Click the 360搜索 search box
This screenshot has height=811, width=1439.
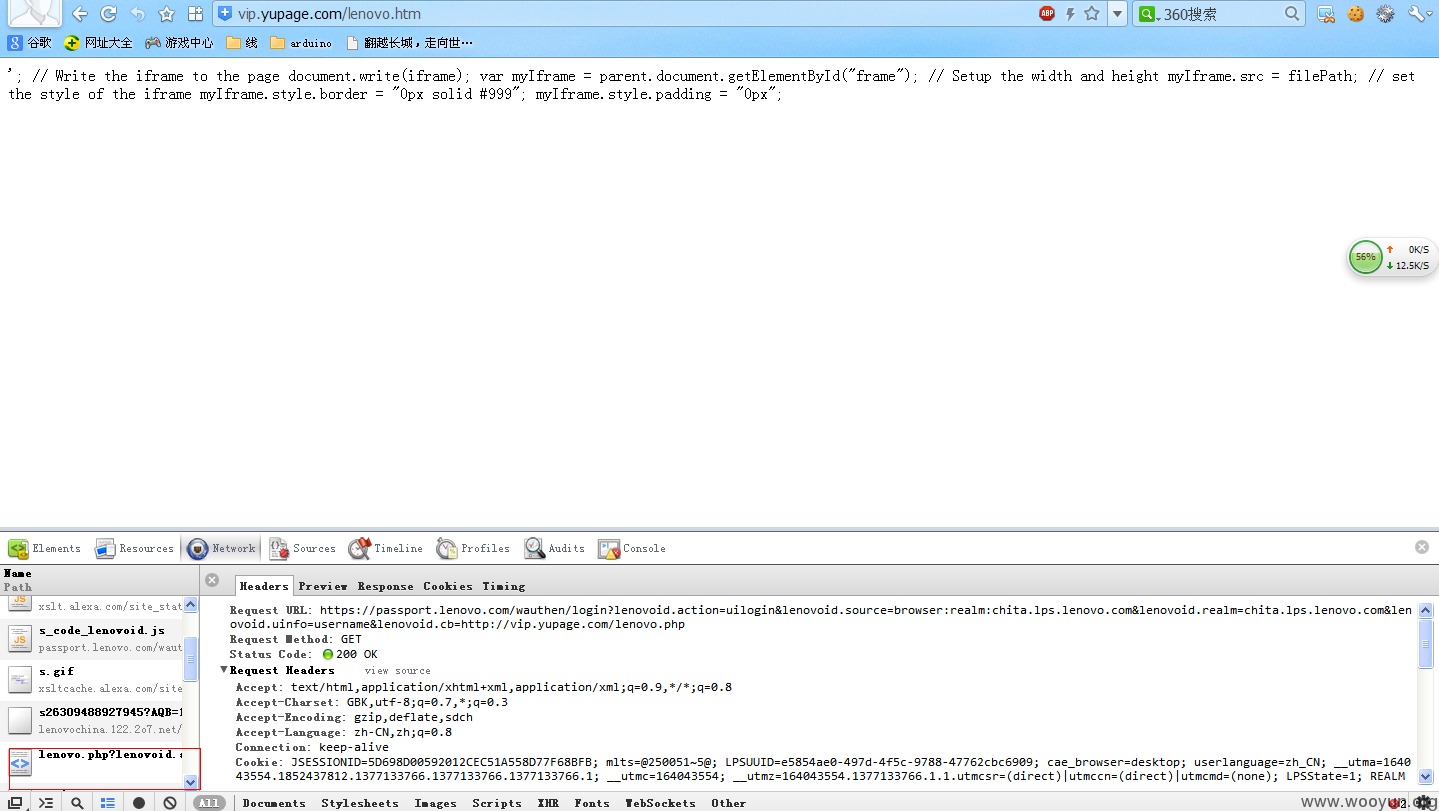point(1220,14)
